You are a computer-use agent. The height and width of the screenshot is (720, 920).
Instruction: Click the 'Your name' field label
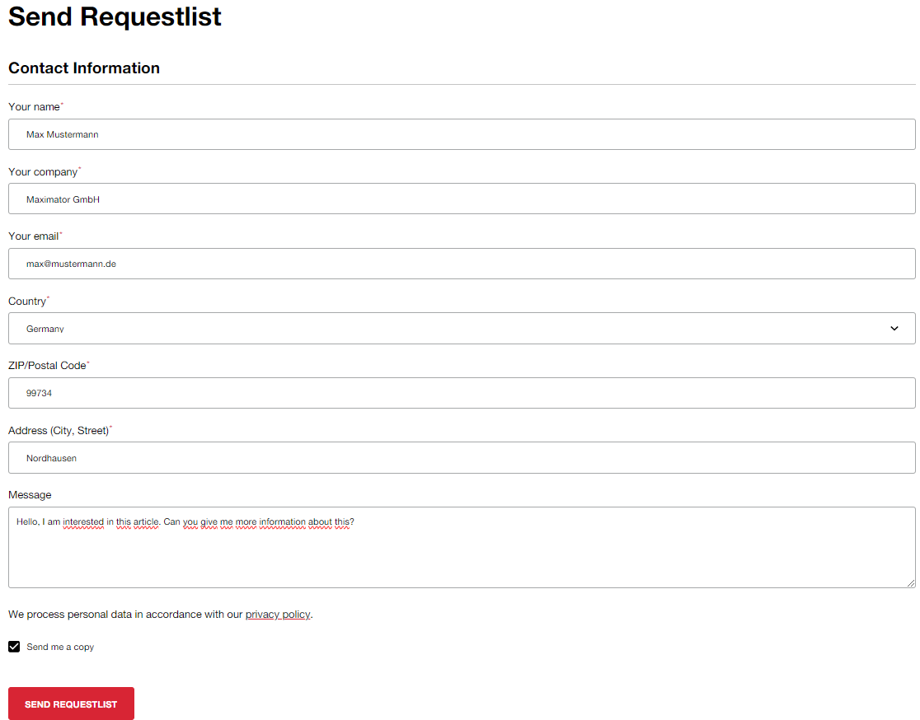tap(34, 107)
